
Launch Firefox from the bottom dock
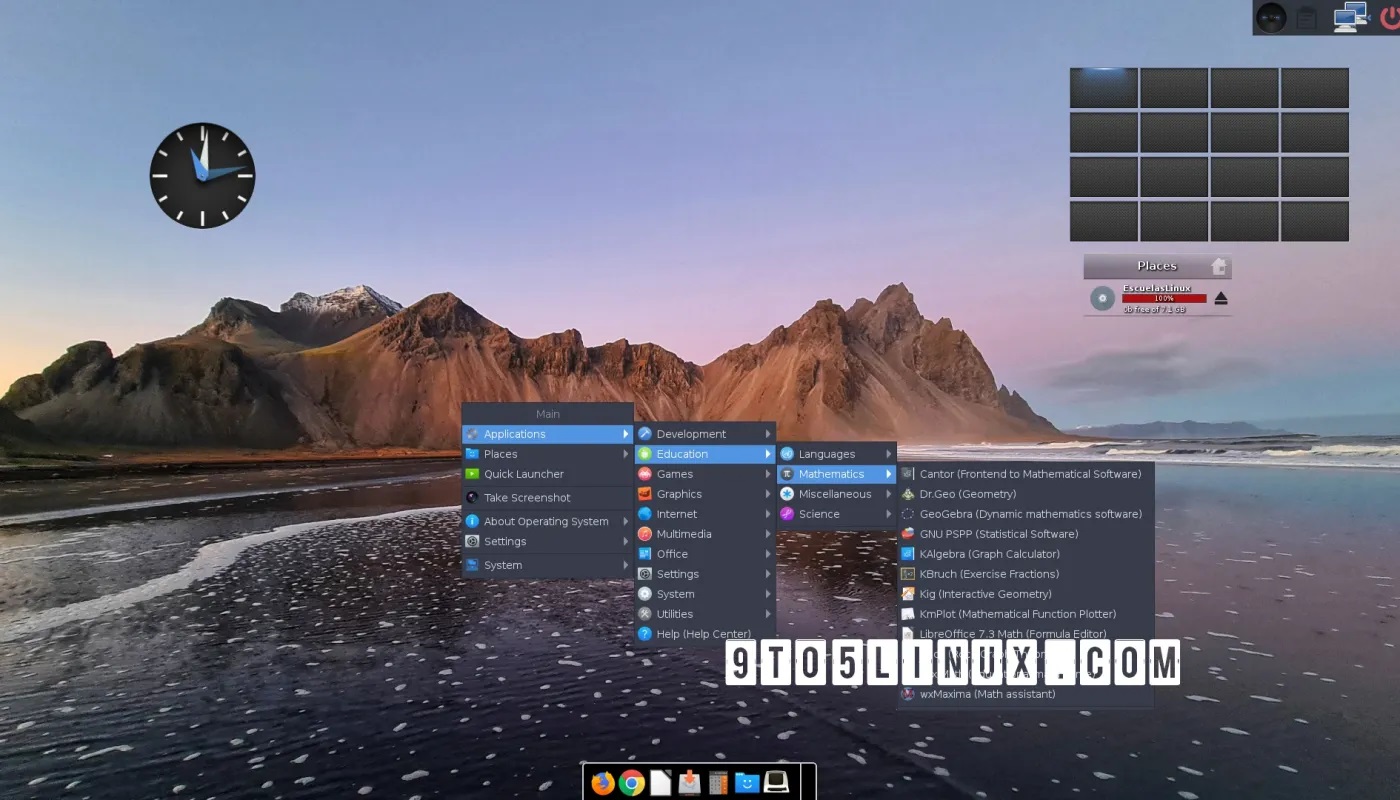coord(602,782)
